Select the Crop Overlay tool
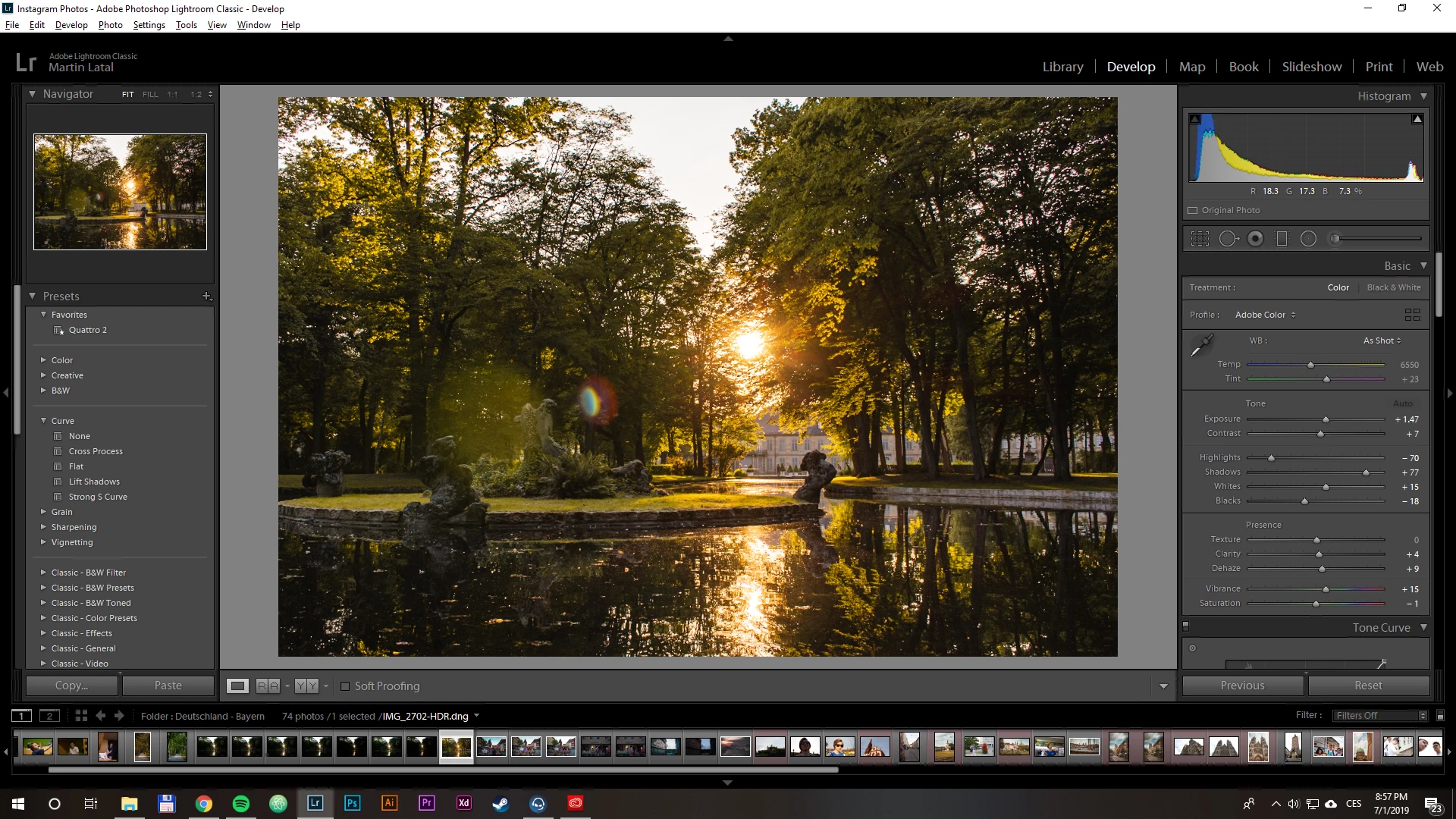Viewport: 1456px width, 819px height. pos(1200,239)
